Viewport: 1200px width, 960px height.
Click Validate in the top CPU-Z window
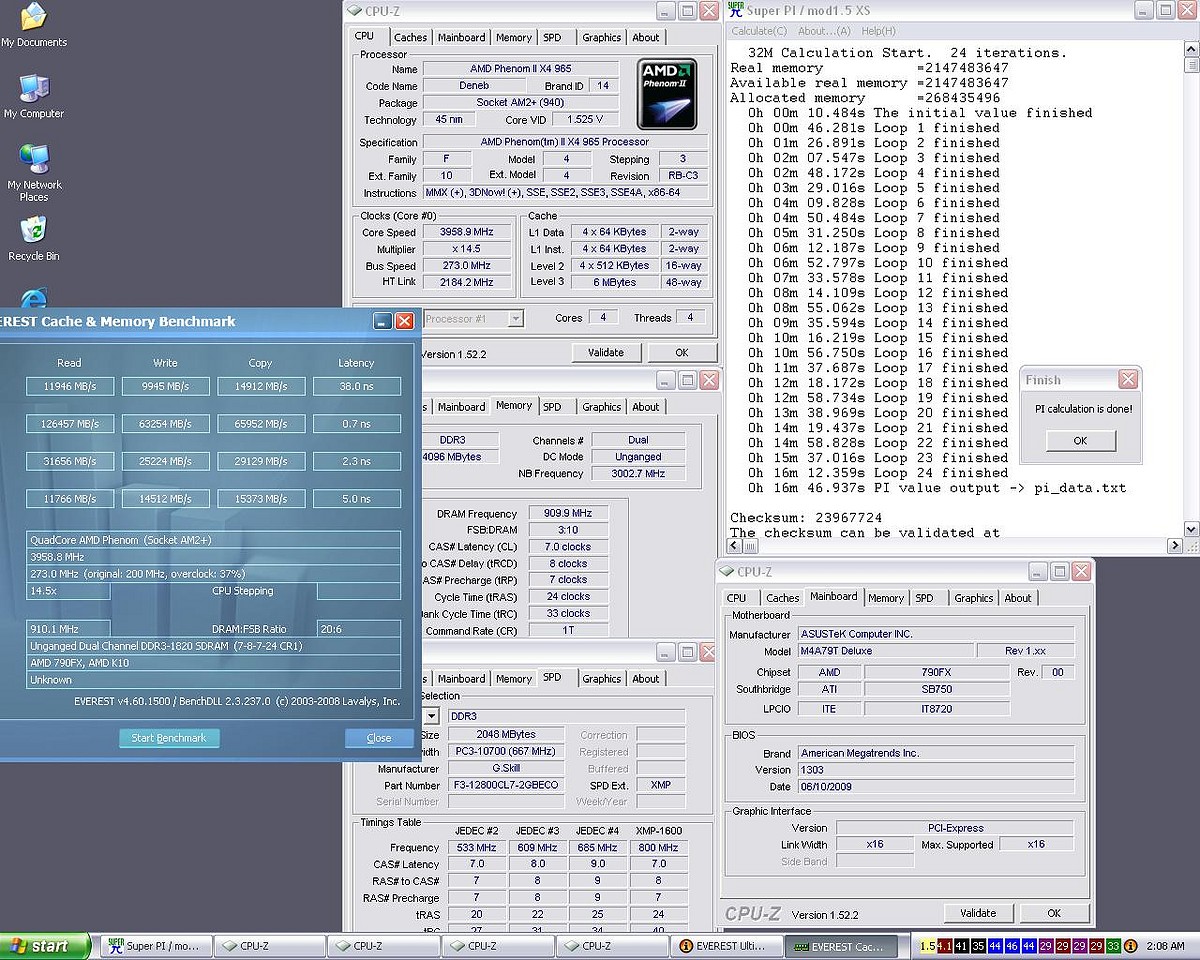pyautogui.click(x=605, y=353)
